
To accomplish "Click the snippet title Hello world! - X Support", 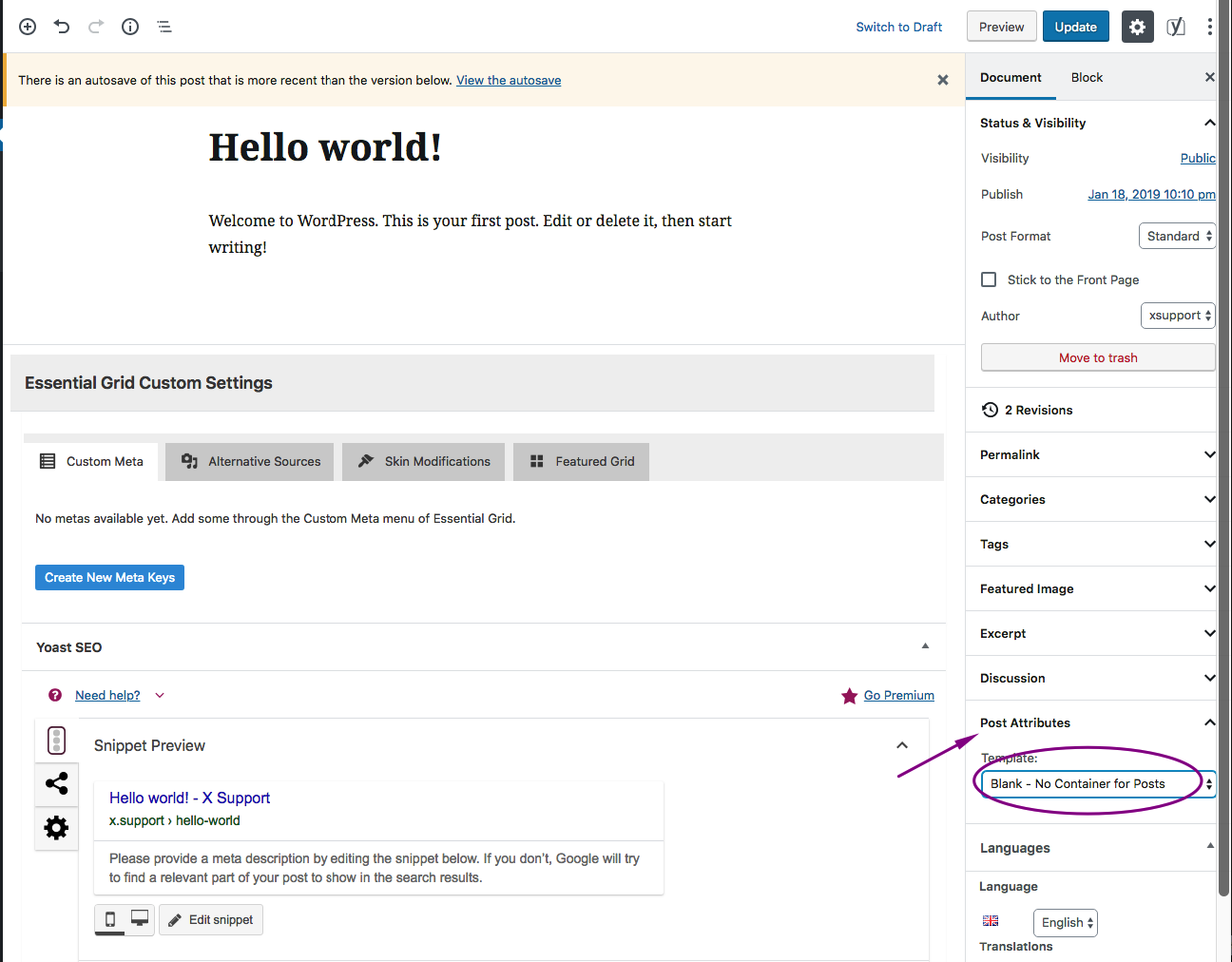I will coord(189,798).
